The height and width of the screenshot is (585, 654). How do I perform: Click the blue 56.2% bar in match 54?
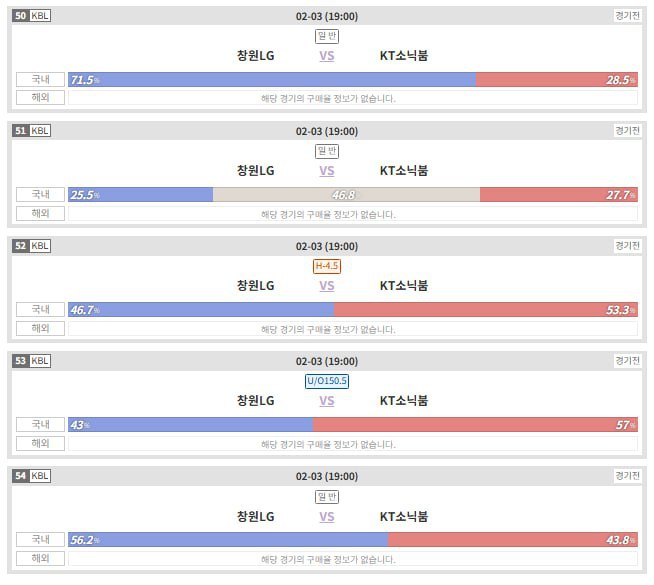tap(228, 540)
